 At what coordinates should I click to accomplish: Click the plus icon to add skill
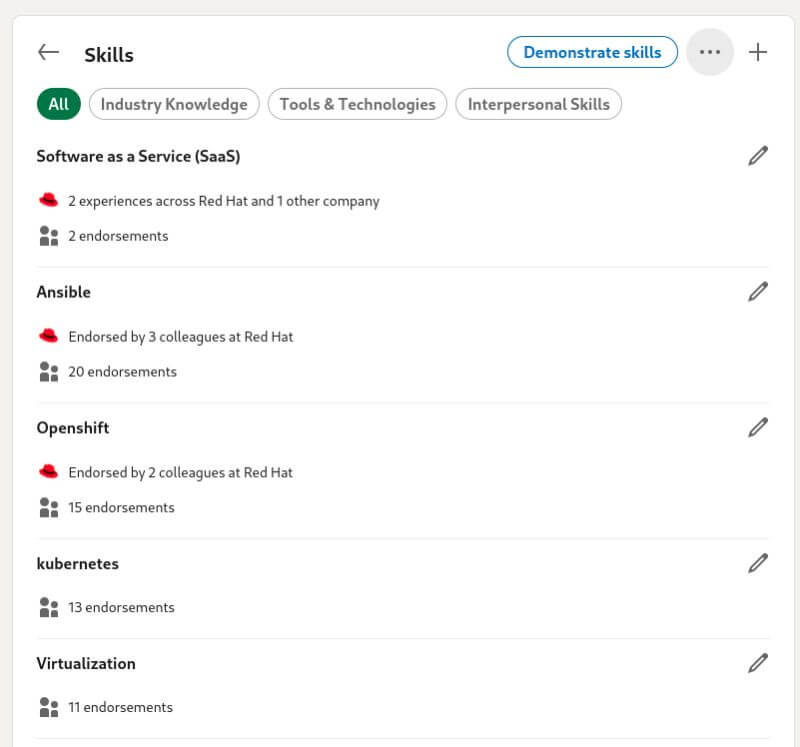coord(758,52)
